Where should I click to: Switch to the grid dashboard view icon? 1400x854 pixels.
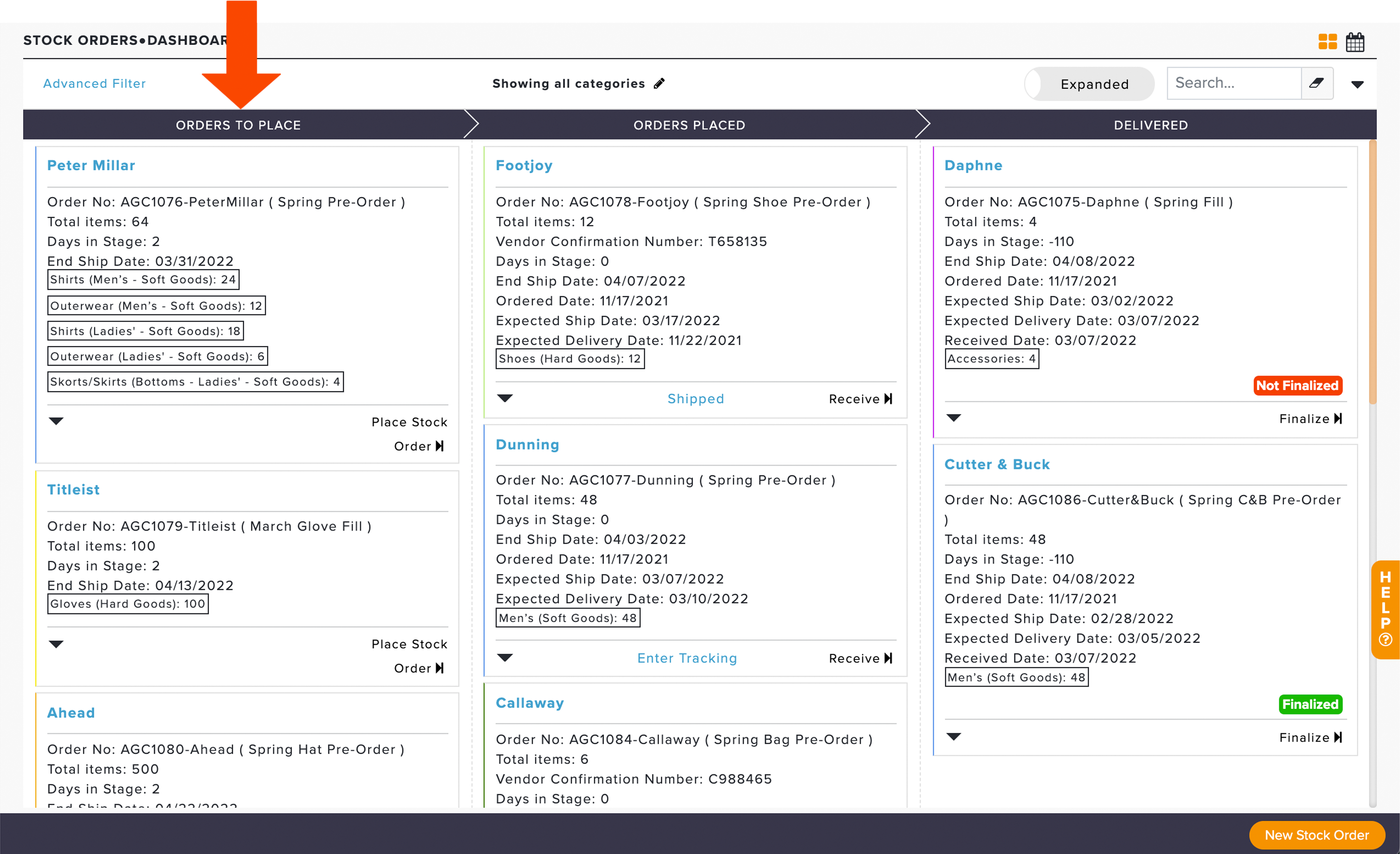(x=1327, y=41)
